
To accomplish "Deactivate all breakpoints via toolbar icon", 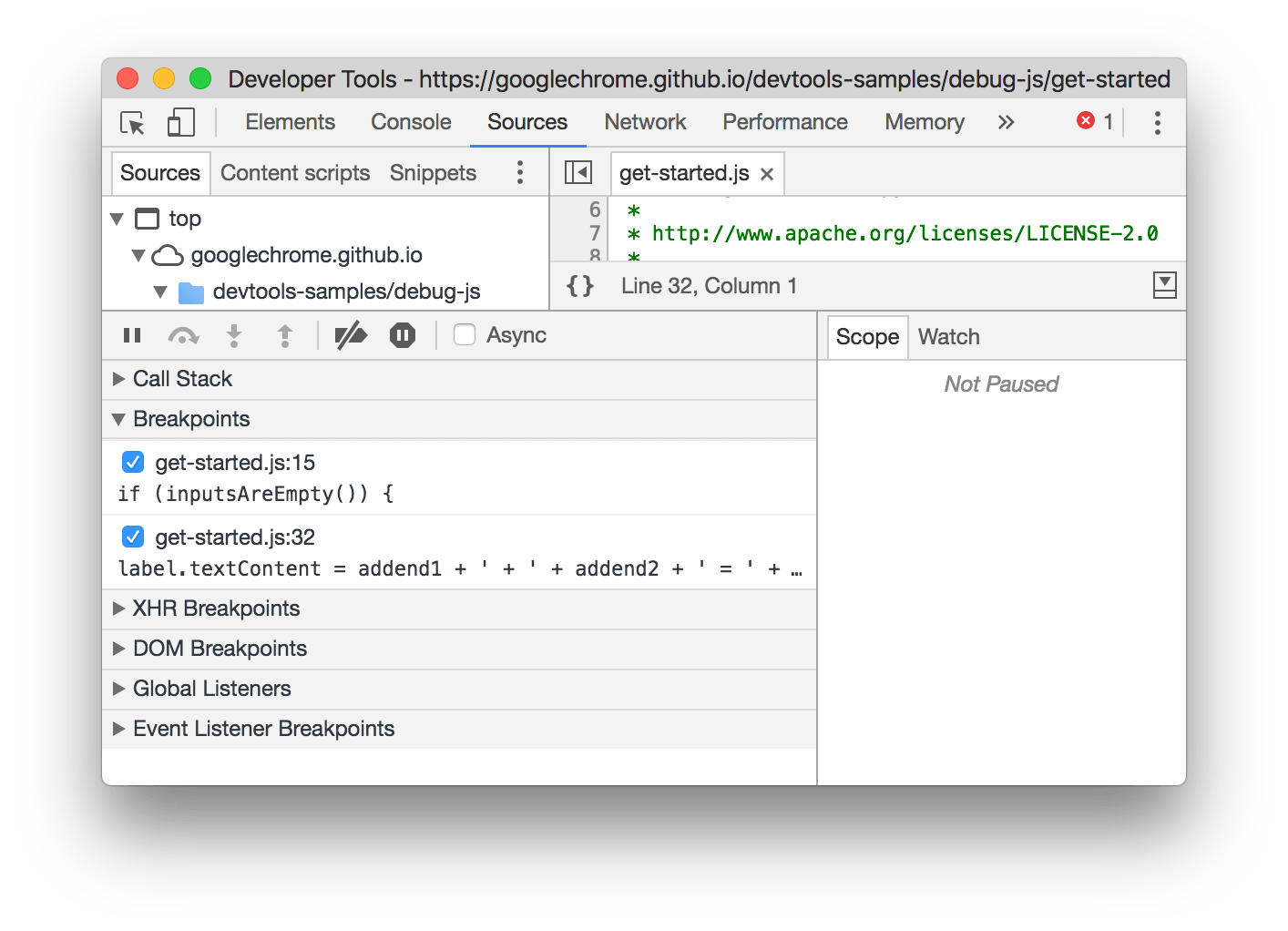I will [352, 334].
